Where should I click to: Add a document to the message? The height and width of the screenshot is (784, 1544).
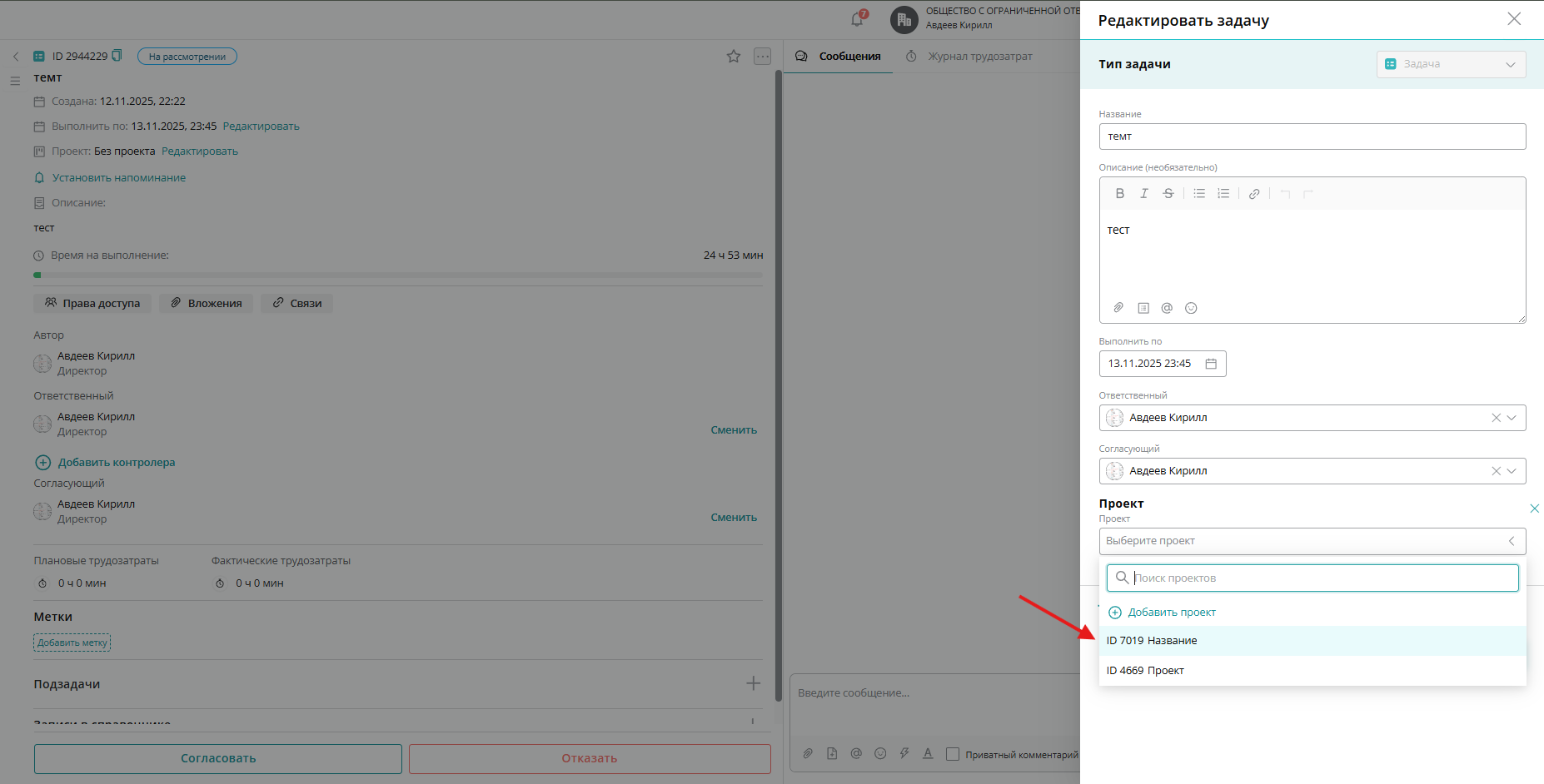832,753
